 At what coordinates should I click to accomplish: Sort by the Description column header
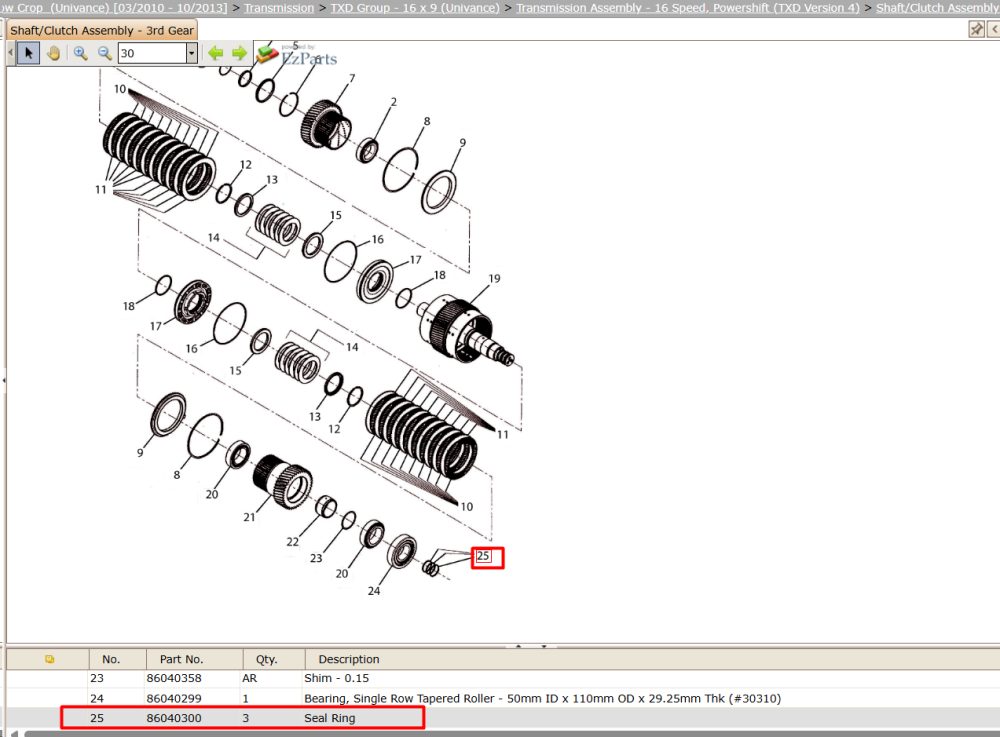coord(349,659)
